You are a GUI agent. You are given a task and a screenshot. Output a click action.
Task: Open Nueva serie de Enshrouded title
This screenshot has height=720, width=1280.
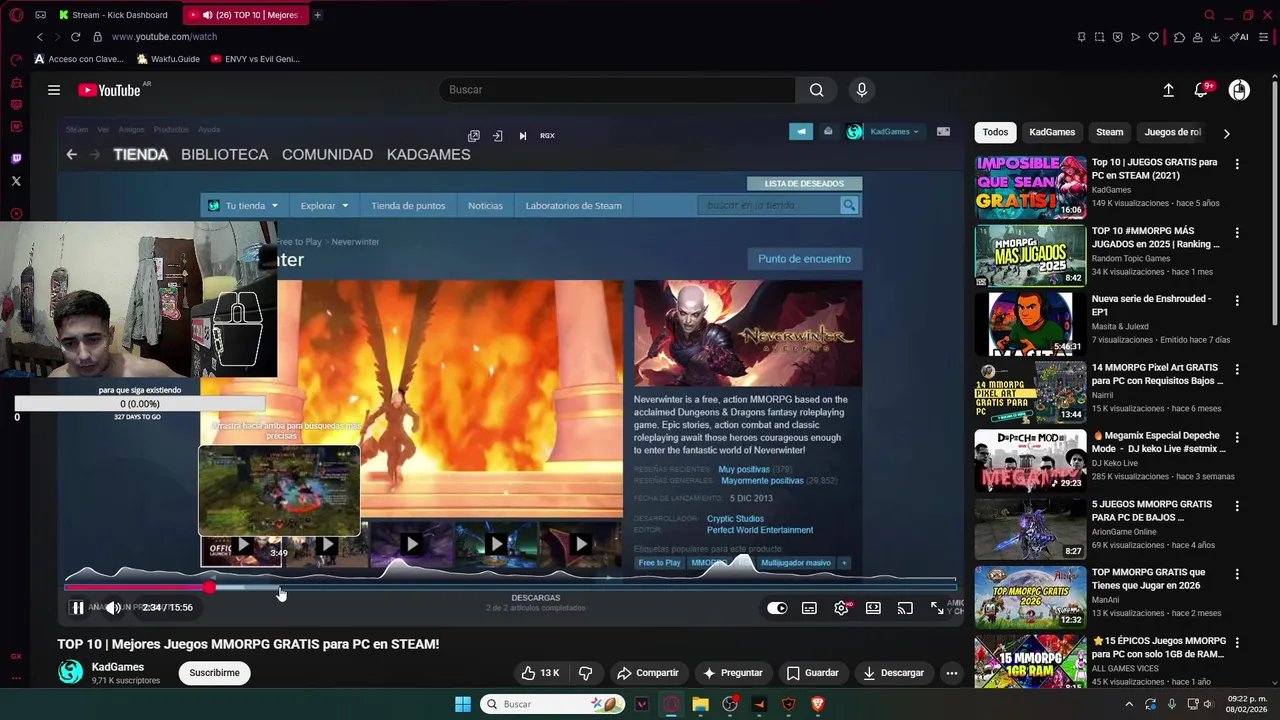tap(1151, 305)
